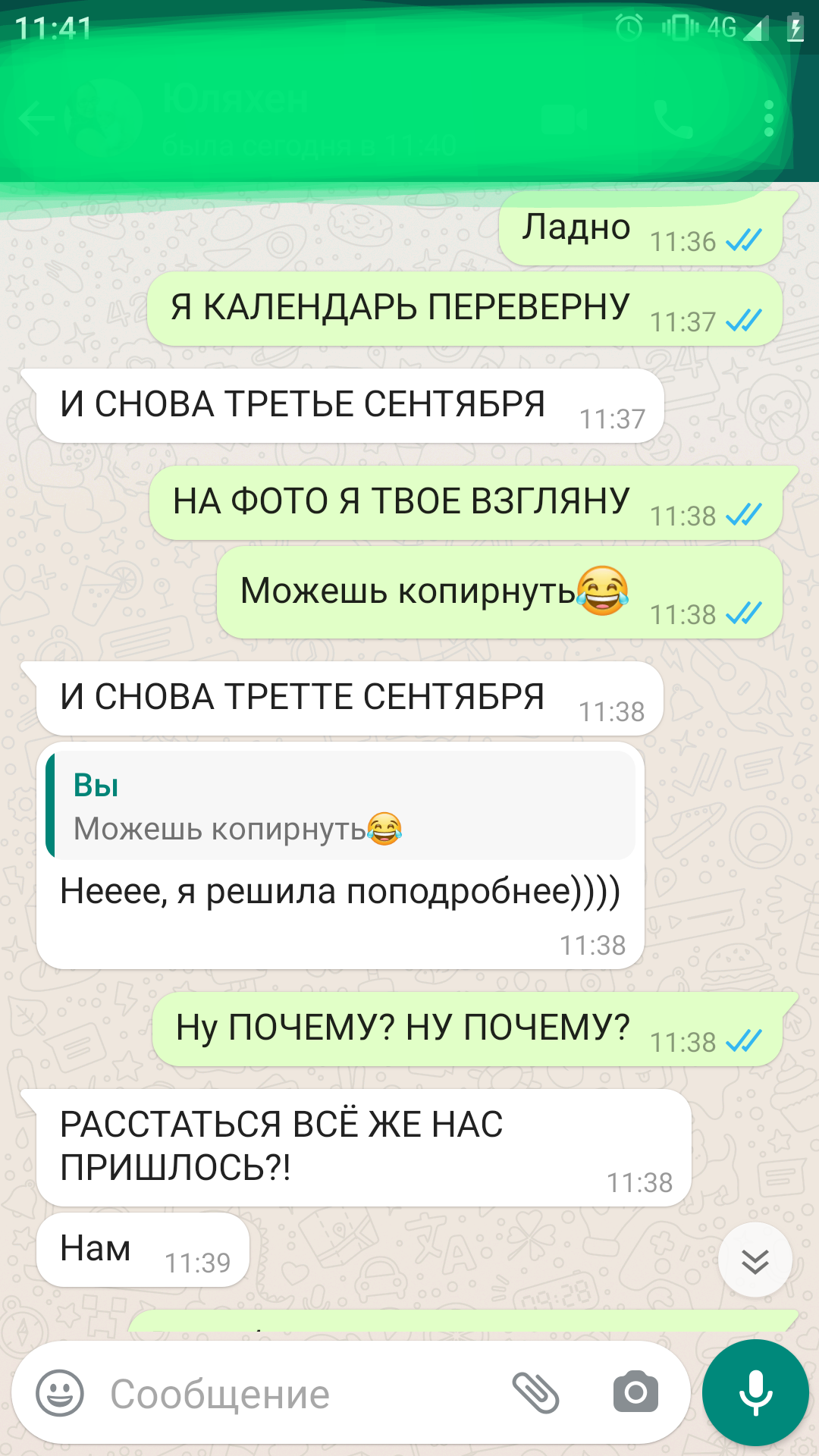Tap the paperclip attachment icon
The width and height of the screenshot is (819, 1456).
pyautogui.click(x=535, y=1393)
